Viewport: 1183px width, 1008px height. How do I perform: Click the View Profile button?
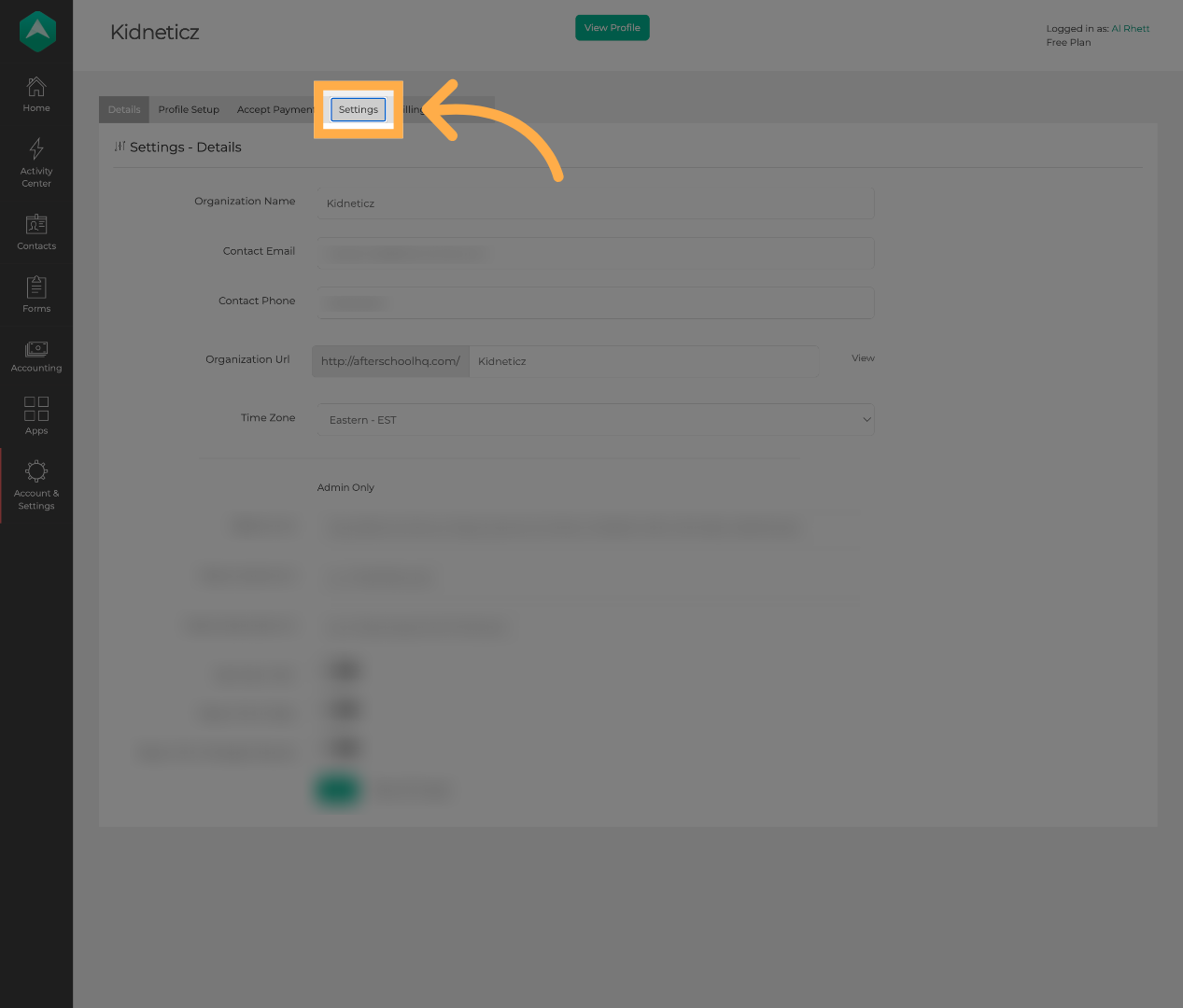pos(612,27)
